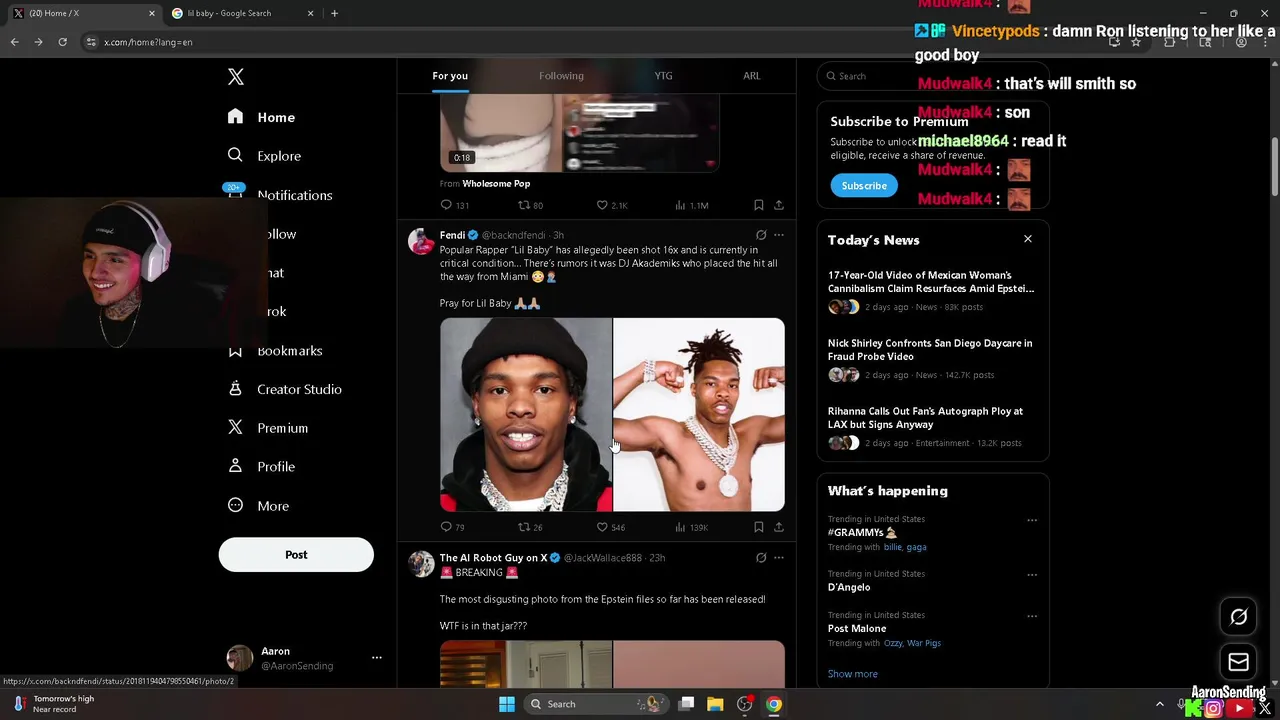Open the weather widget Tomorrow's high
This screenshot has width=1280, height=720.
55,704
